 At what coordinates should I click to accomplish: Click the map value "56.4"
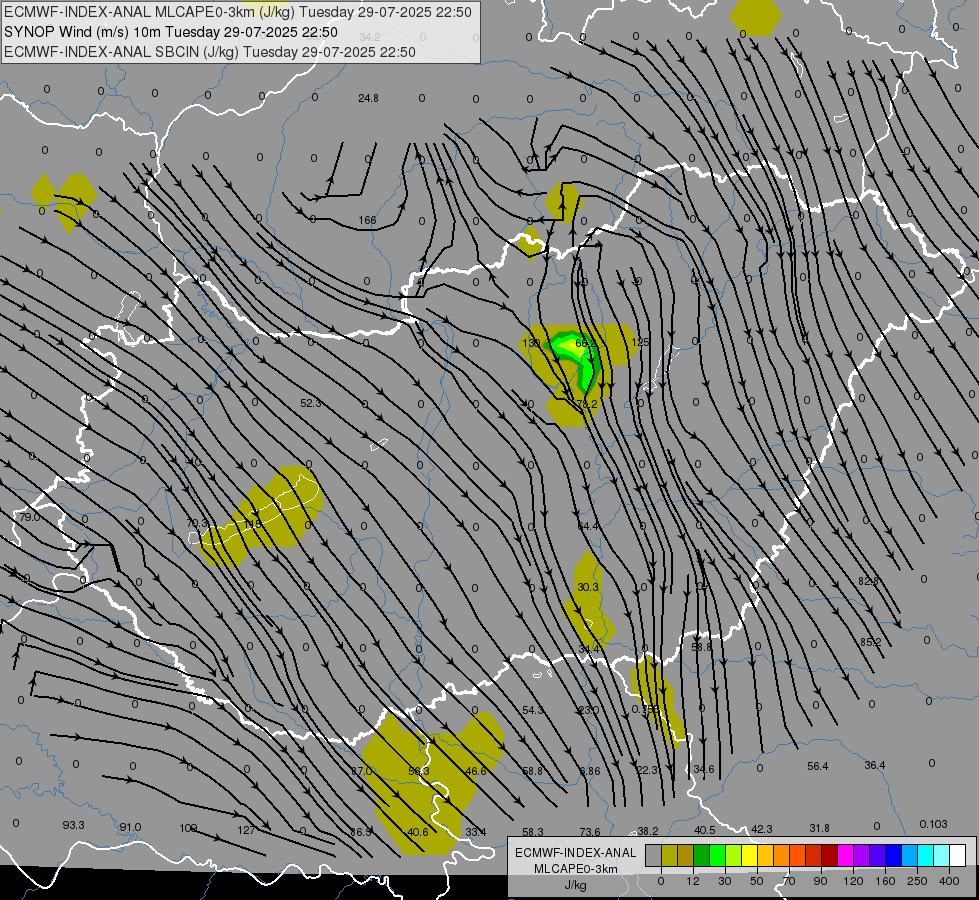point(817,766)
